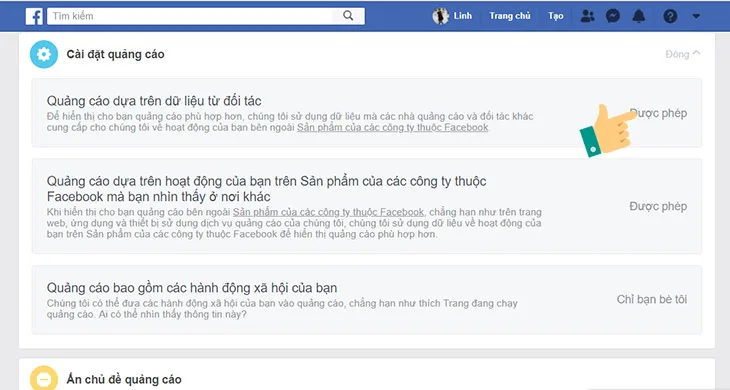Click the Ẩn chủ đề quảng cáo icon
The height and width of the screenshot is (390, 730).
(44, 379)
